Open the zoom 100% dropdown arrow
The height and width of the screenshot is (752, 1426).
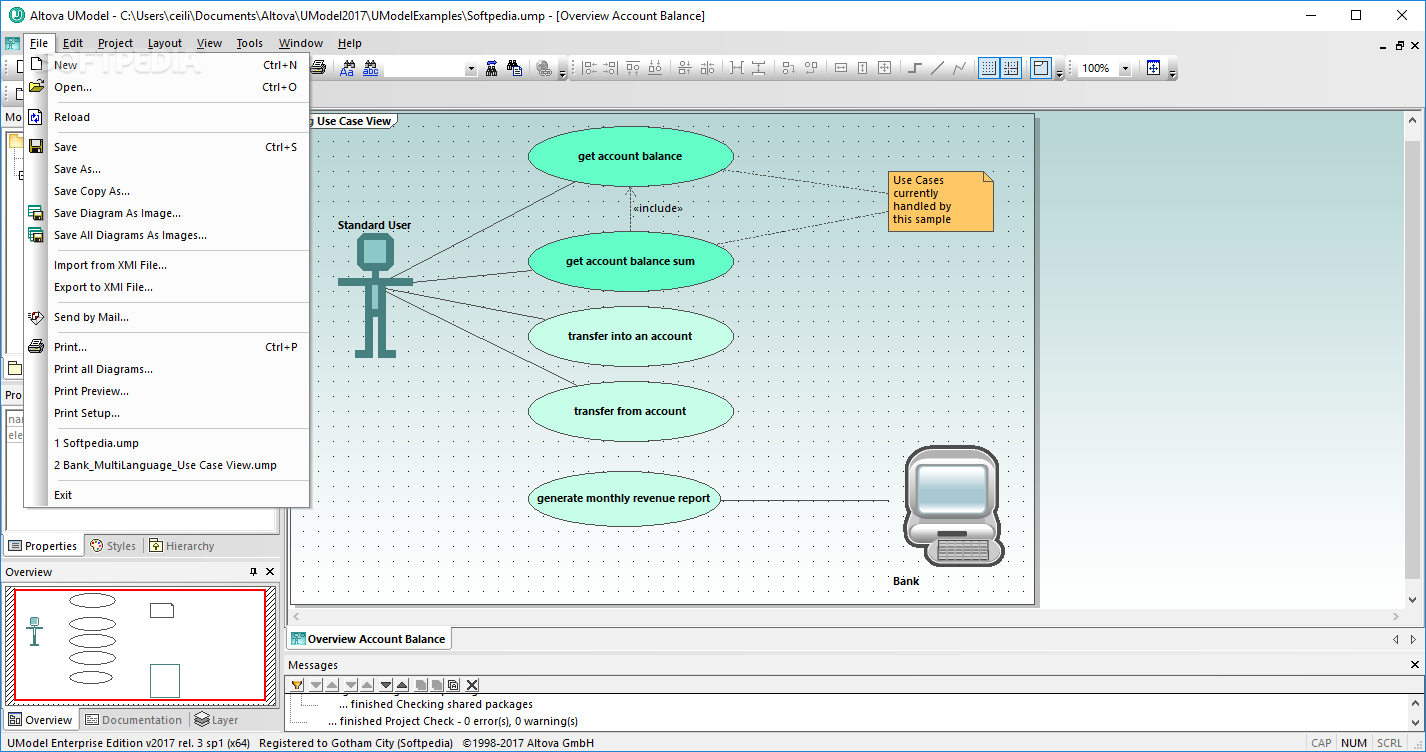click(1125, 68)
